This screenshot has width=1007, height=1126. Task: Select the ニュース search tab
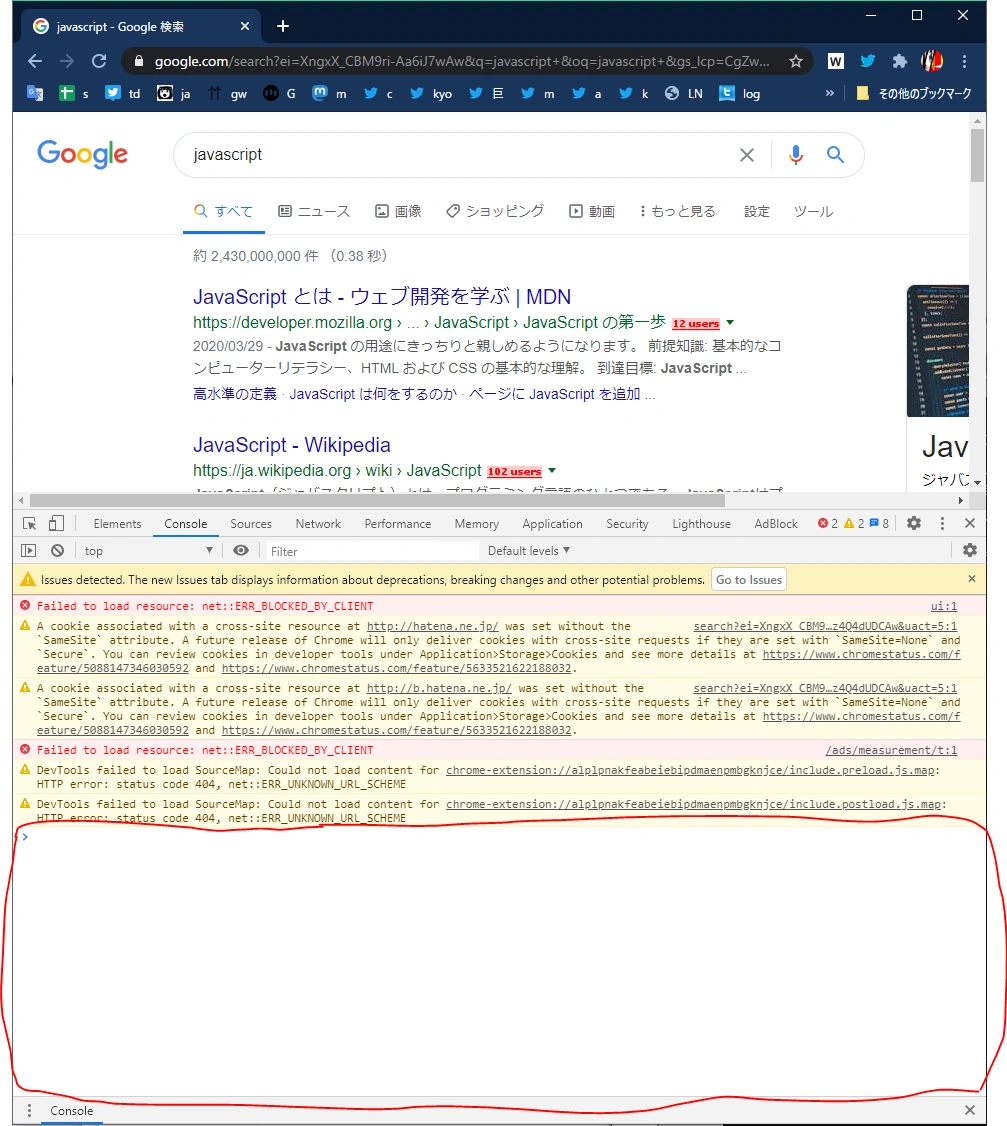click(x=315, y=211)
